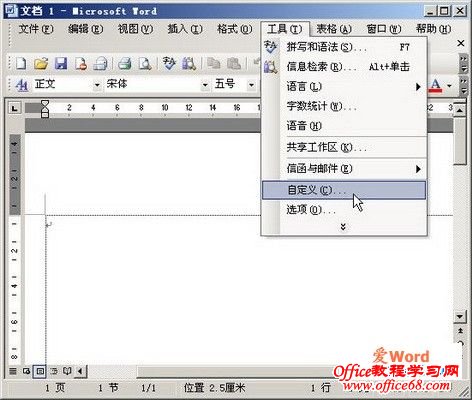Click horizontal scrollbar left arrow

80,371
